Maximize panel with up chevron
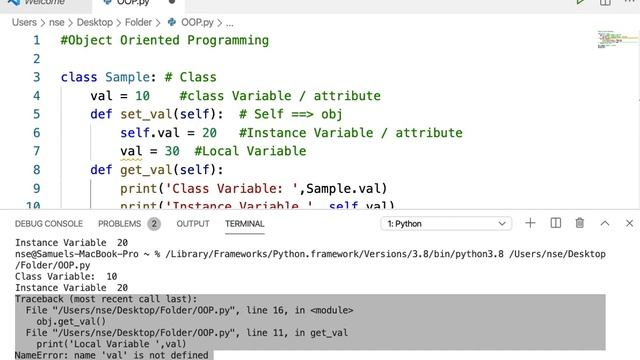 tap(605, 223)
